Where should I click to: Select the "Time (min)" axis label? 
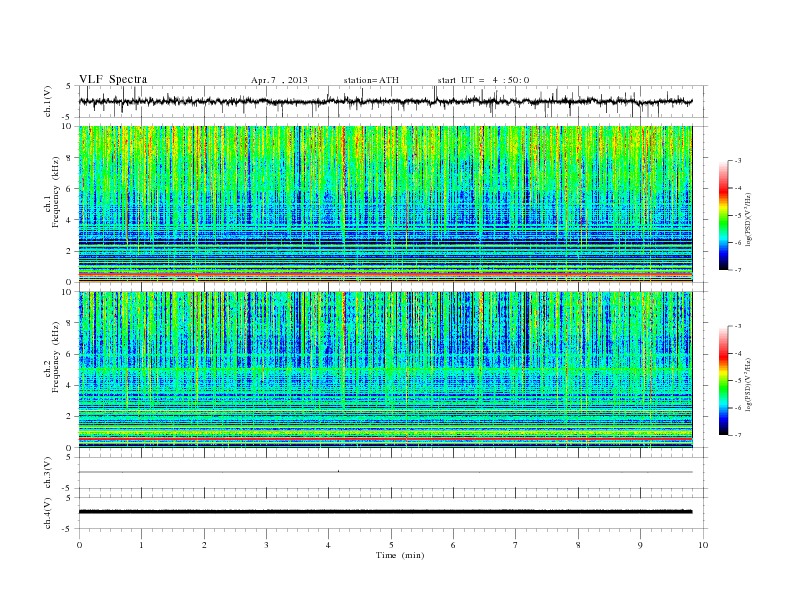tap(400, 555)
